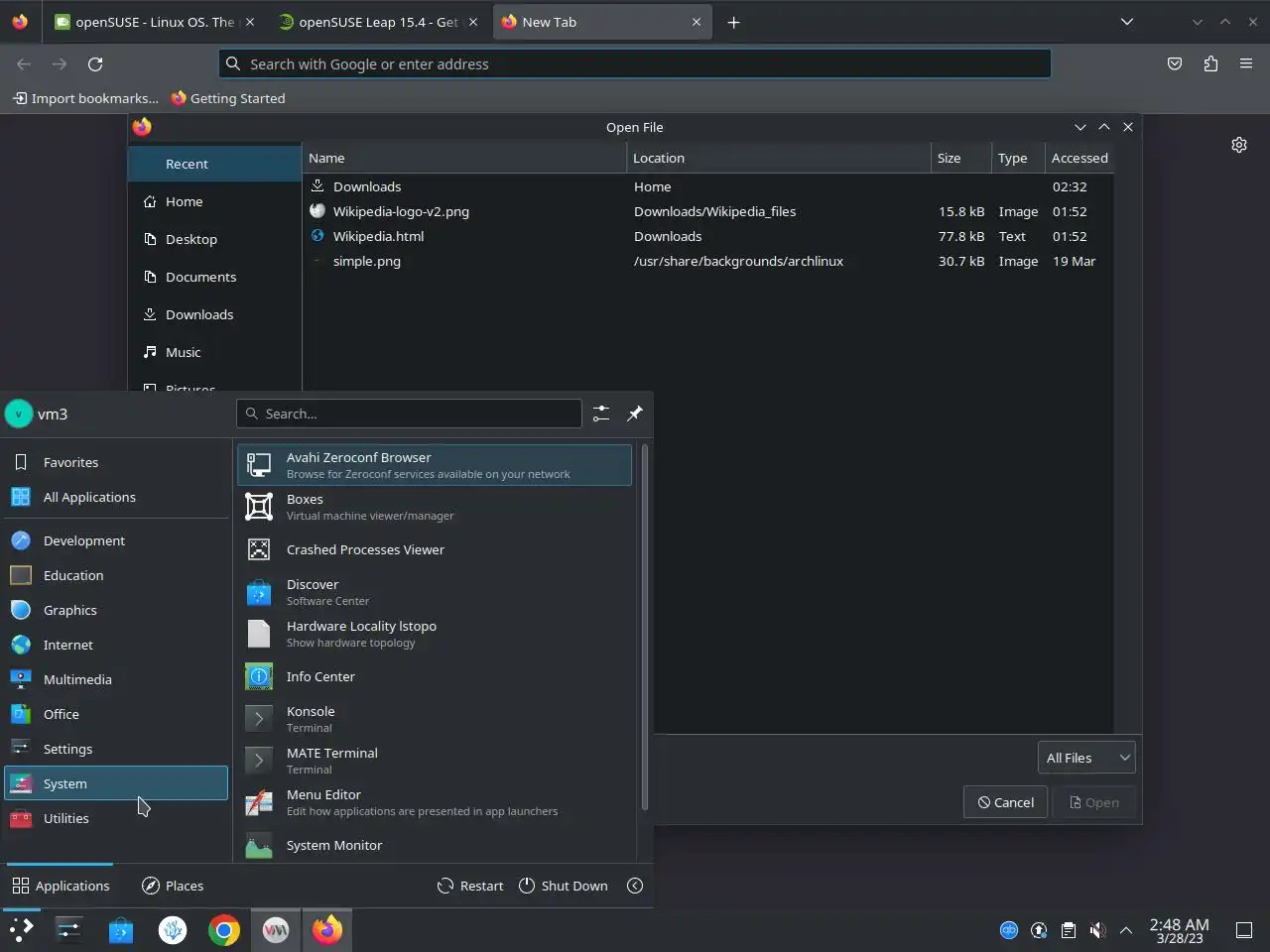Image resolution: width=1270 pixels, height=952 pixels.
Task: Open System Monitor application
Action: 435,845
